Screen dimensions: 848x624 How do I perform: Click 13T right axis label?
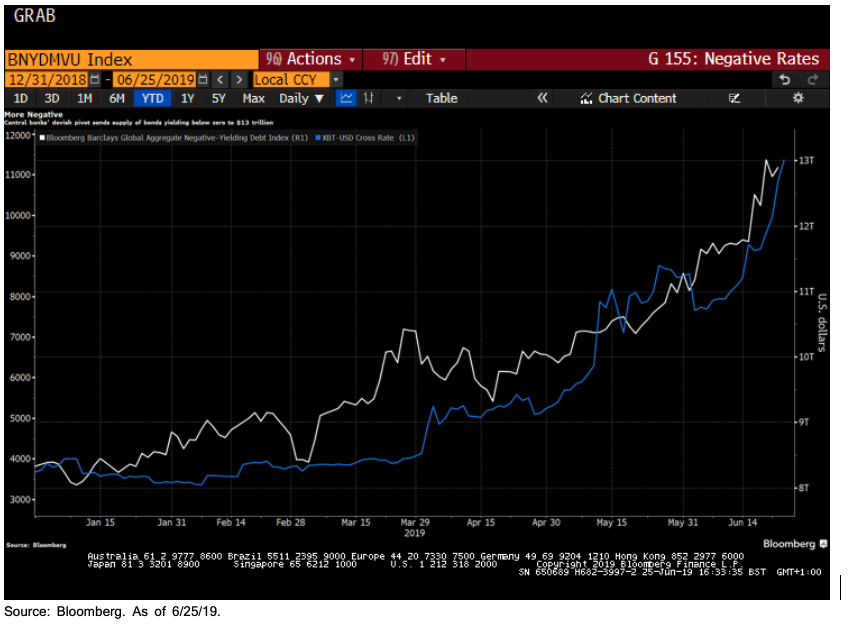pyautogui.click(x=806, y=161)
